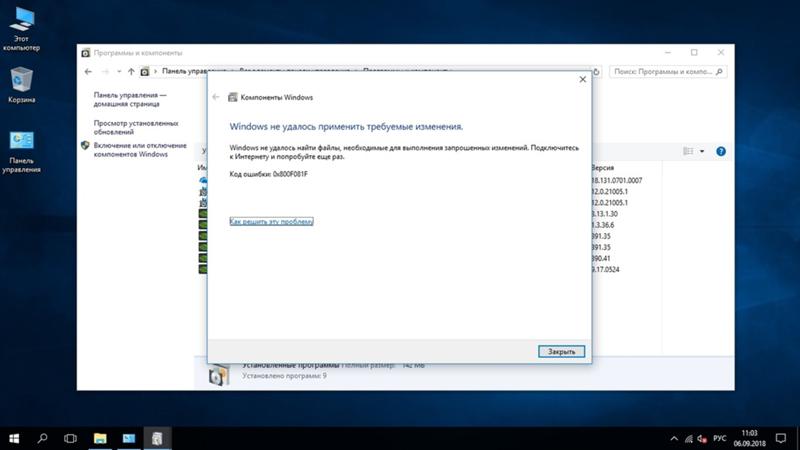Switch to the Windows Components taskbar item

tap(157, 438)
